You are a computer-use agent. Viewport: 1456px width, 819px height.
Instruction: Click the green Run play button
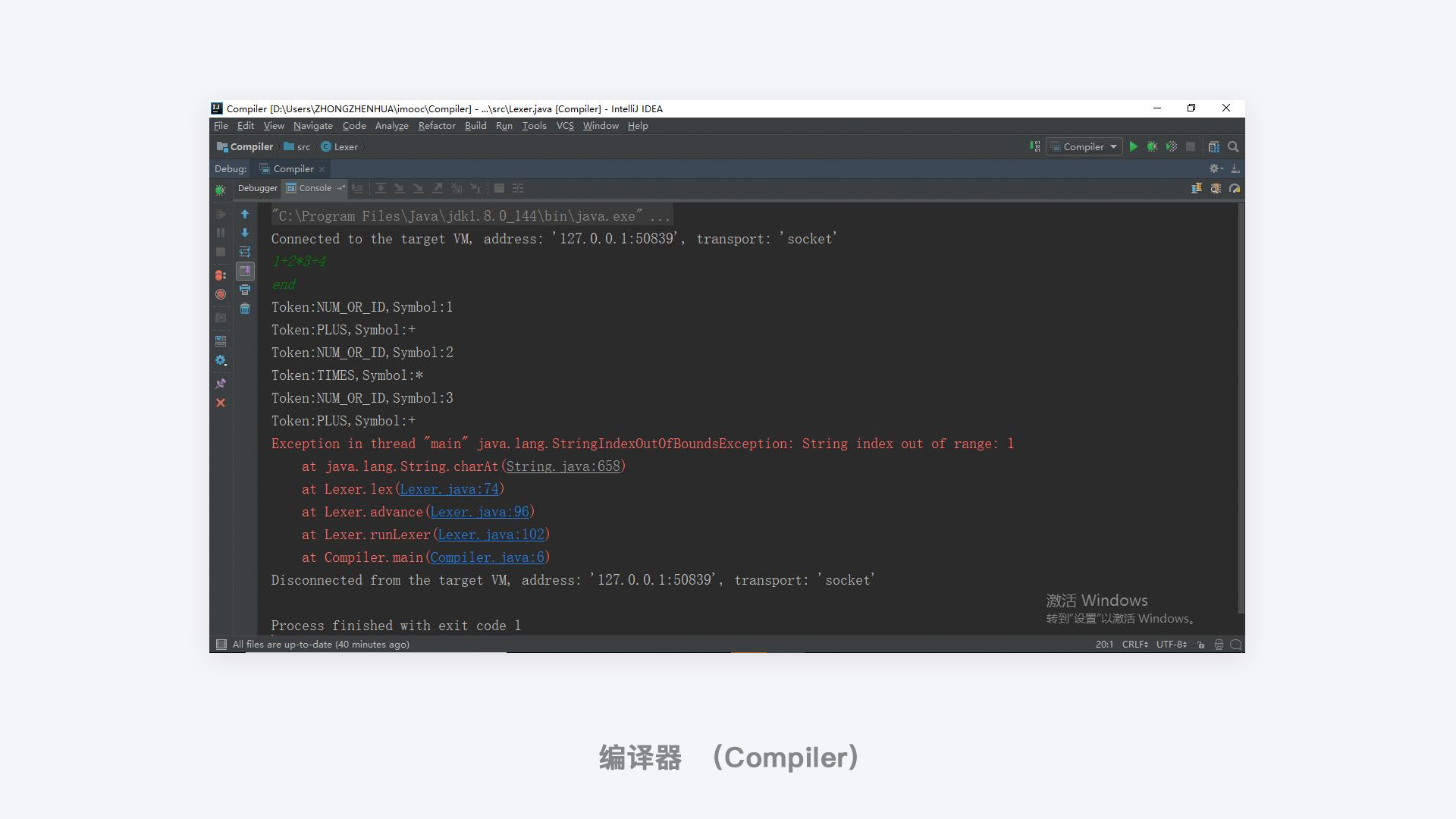pyautogui.click(x=1134, y=146)
